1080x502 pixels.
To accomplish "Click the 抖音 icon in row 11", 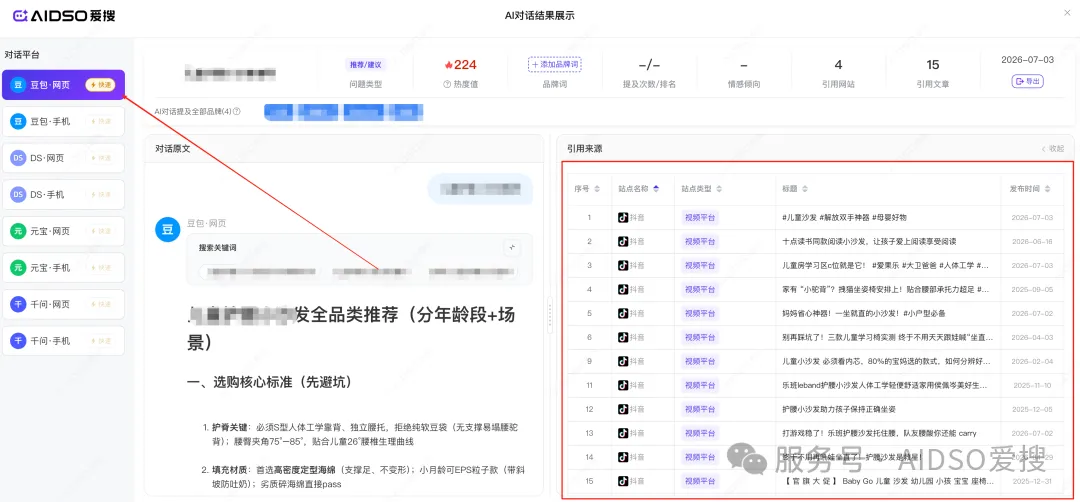I will point(623,385).
